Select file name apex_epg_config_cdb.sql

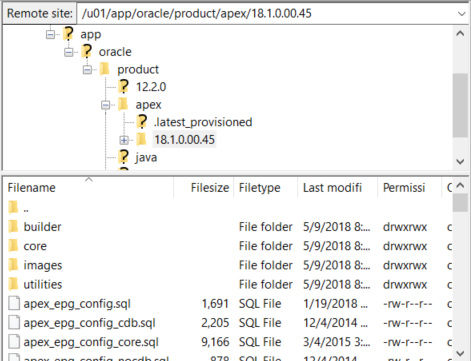89,323
